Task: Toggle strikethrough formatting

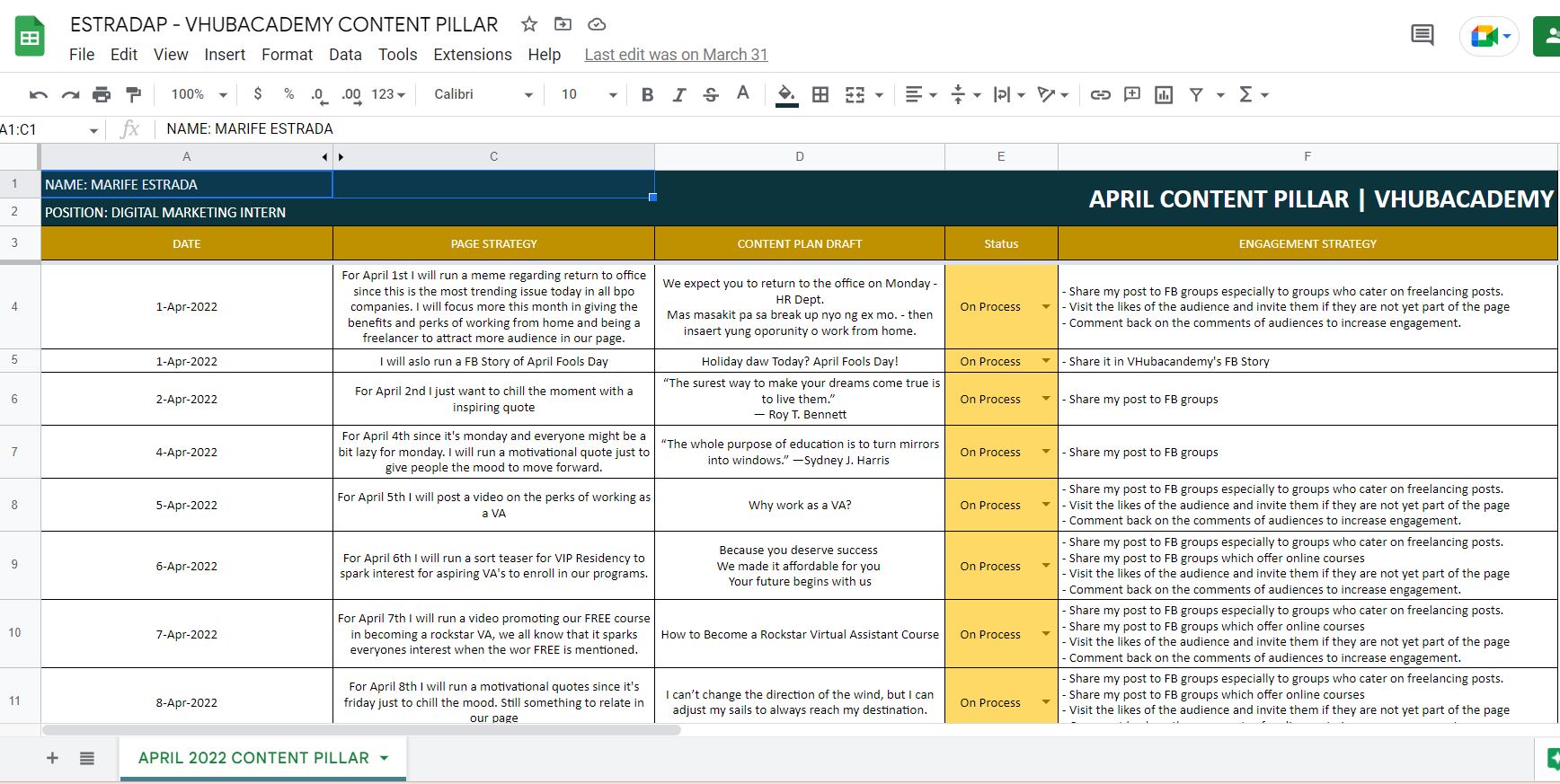Action: 711,94
